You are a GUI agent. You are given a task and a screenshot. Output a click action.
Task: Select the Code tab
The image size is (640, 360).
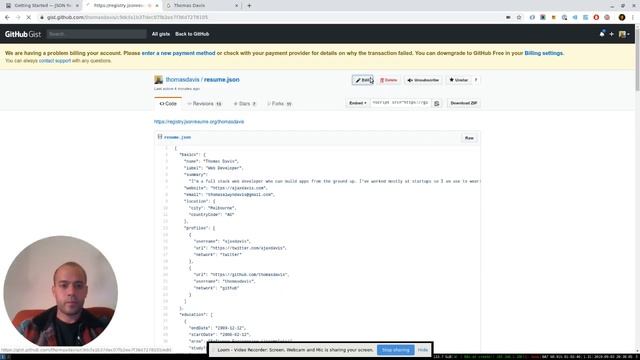pos(168,104)
